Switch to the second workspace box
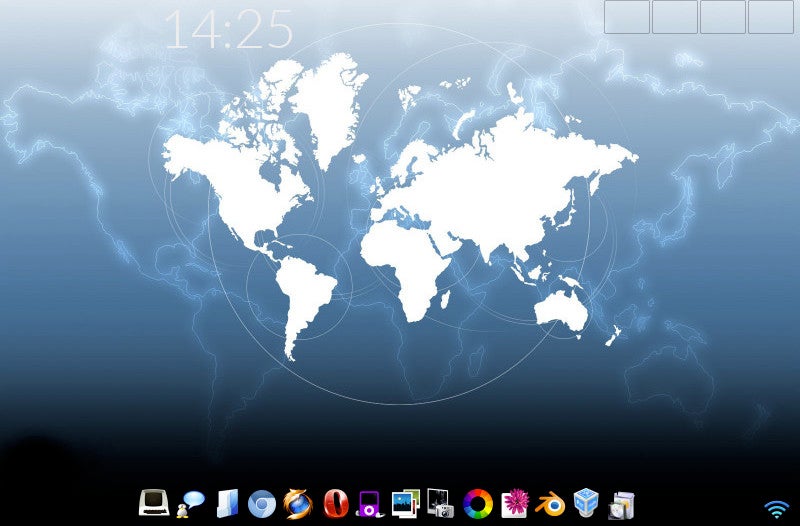Screen dimensions: 800x526 pos(675,17)
